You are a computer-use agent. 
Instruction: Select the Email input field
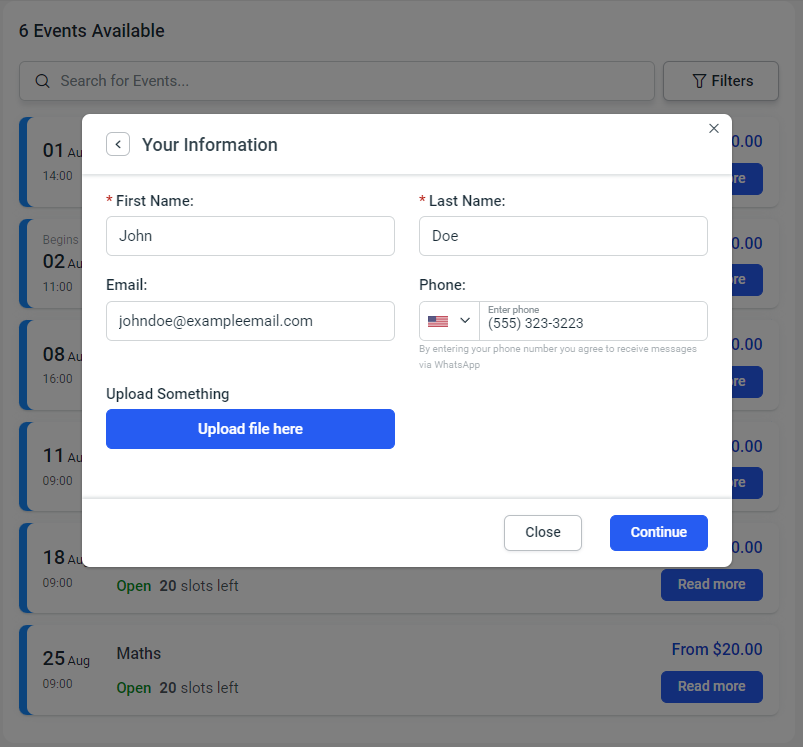[250, 321]
